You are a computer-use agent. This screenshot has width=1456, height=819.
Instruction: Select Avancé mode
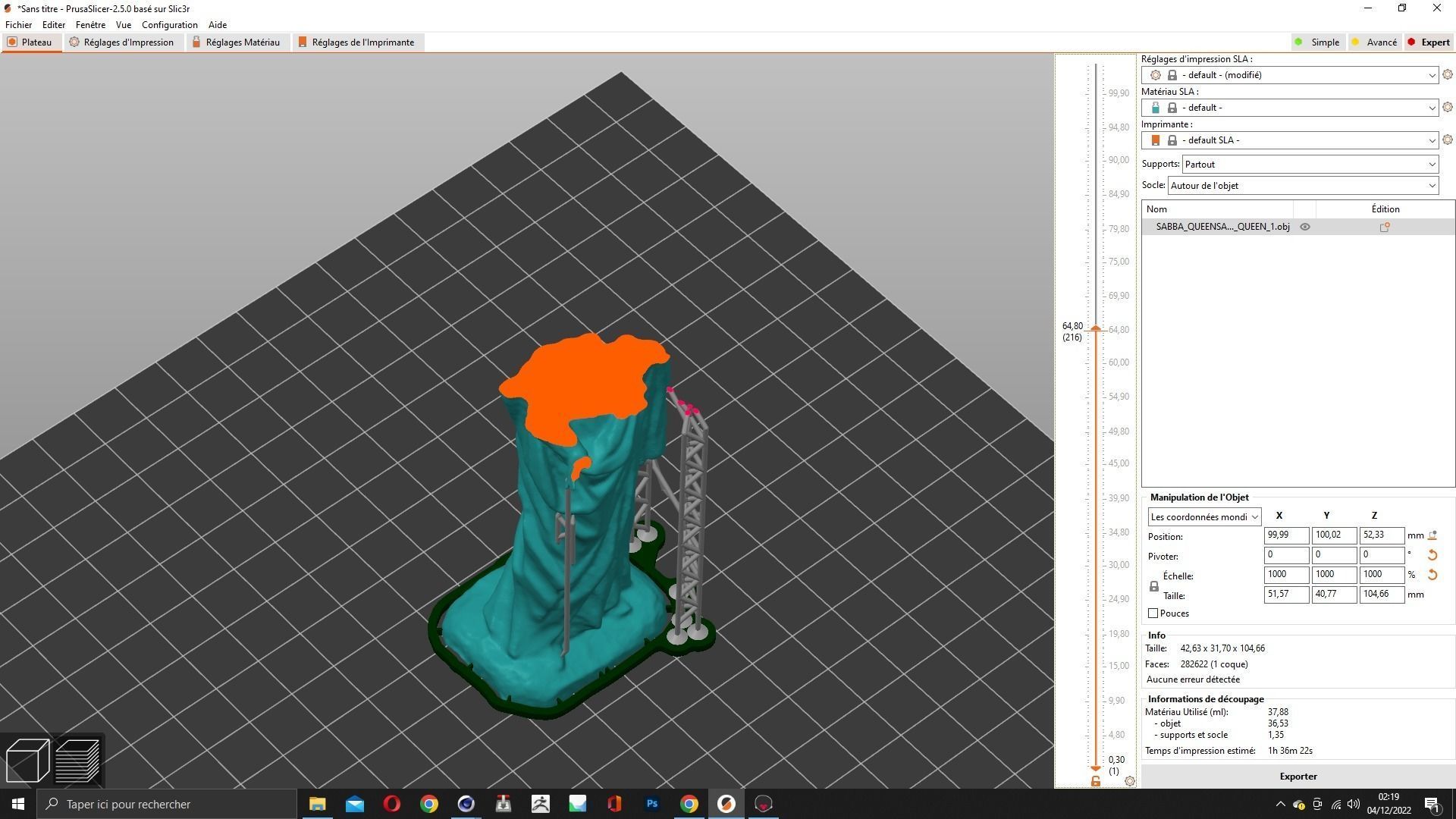[1374, 42]
